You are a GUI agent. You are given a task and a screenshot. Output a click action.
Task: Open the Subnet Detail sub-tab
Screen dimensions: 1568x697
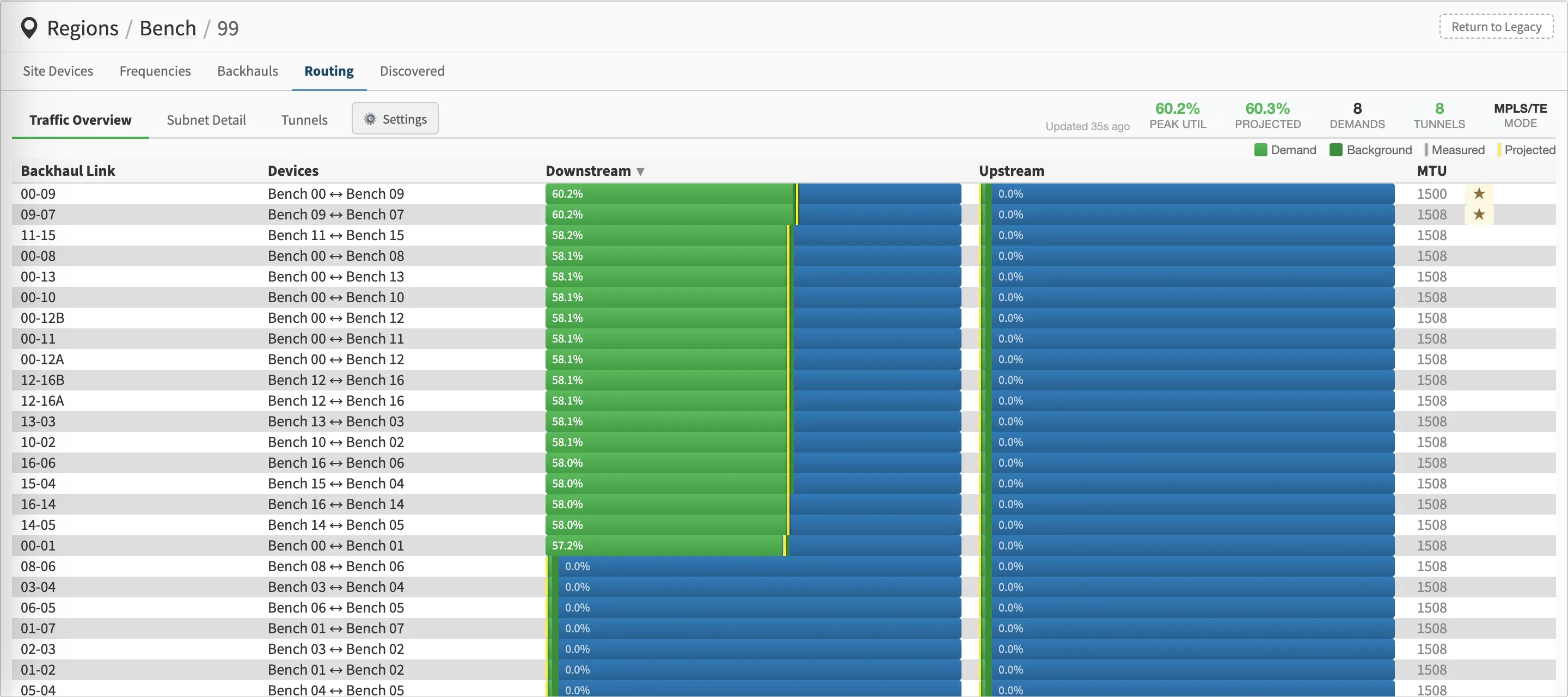(206, 120)
